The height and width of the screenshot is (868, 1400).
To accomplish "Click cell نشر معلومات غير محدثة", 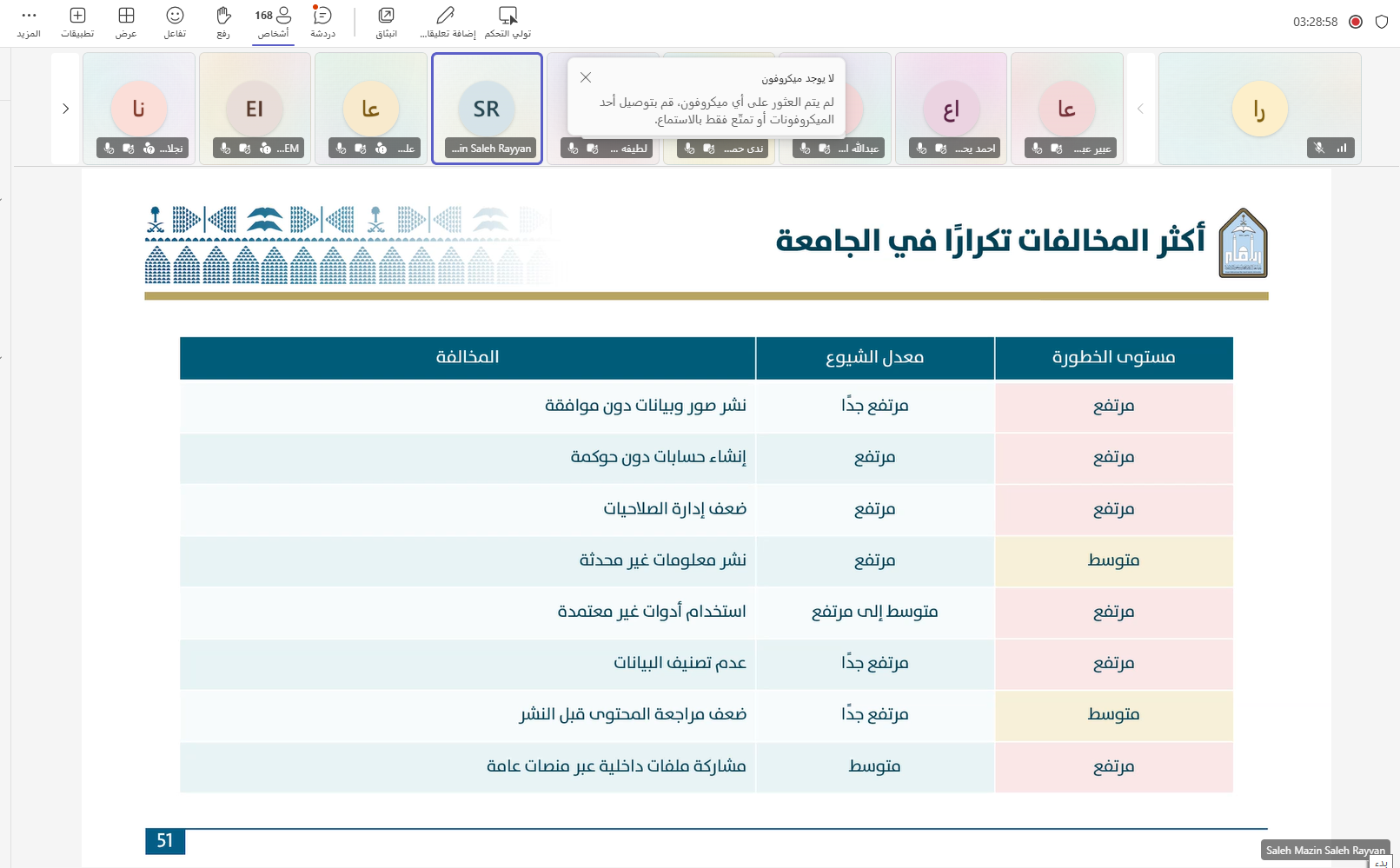I will pos(468,560).
